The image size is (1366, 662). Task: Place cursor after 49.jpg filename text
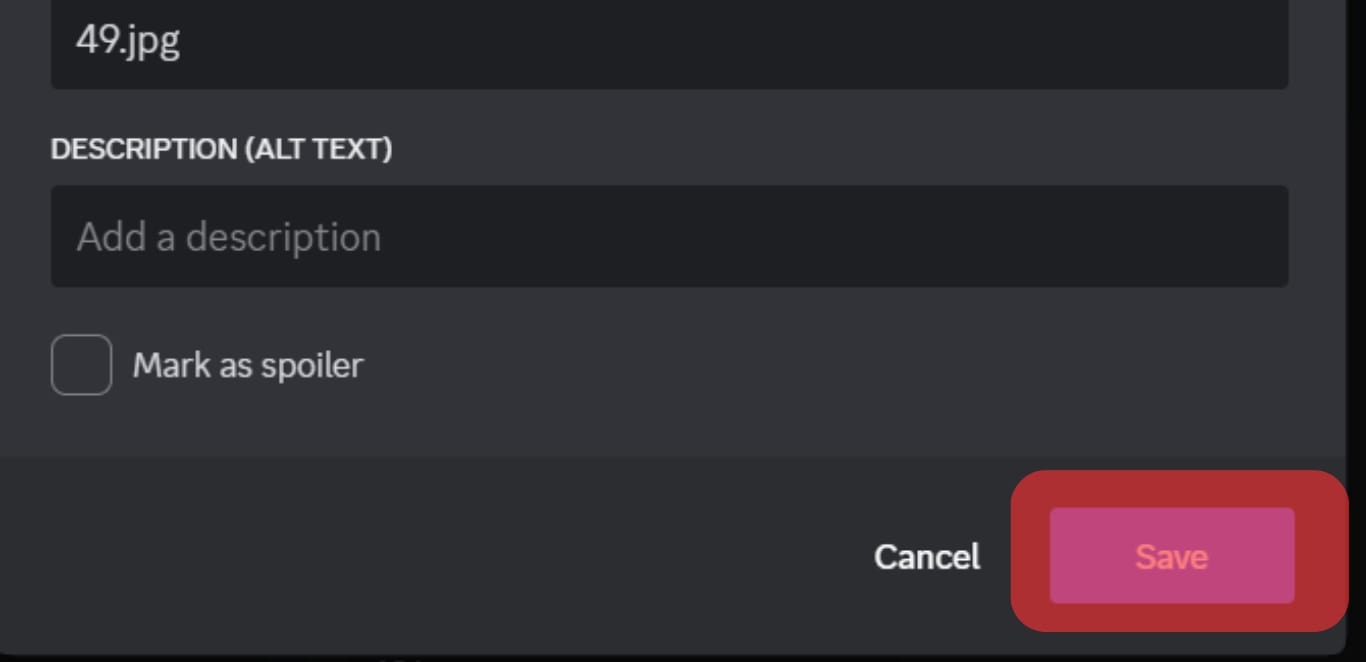183,42
